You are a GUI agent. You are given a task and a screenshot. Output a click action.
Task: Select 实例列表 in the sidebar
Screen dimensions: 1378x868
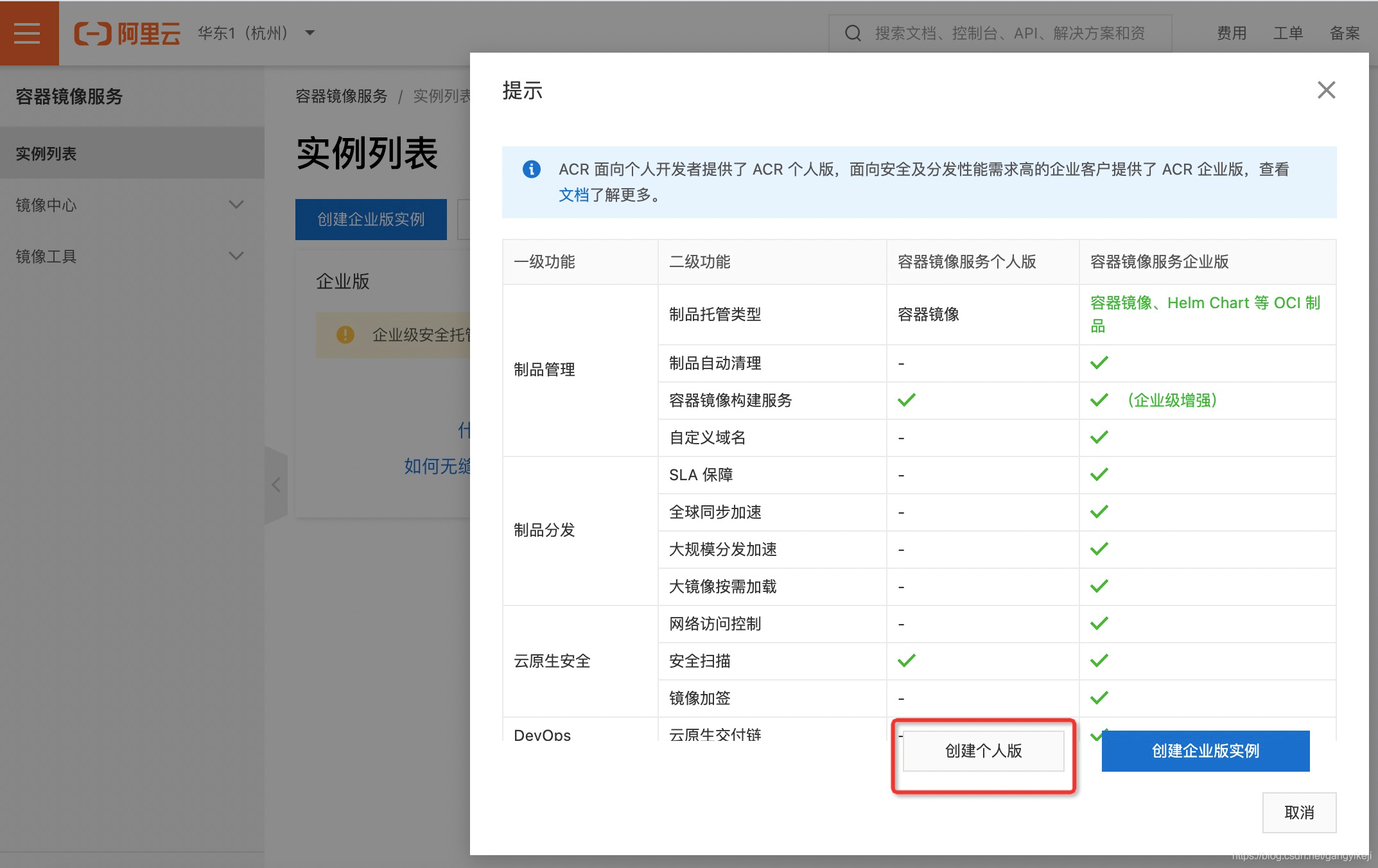pyautogui.click(x=132, y=153)
